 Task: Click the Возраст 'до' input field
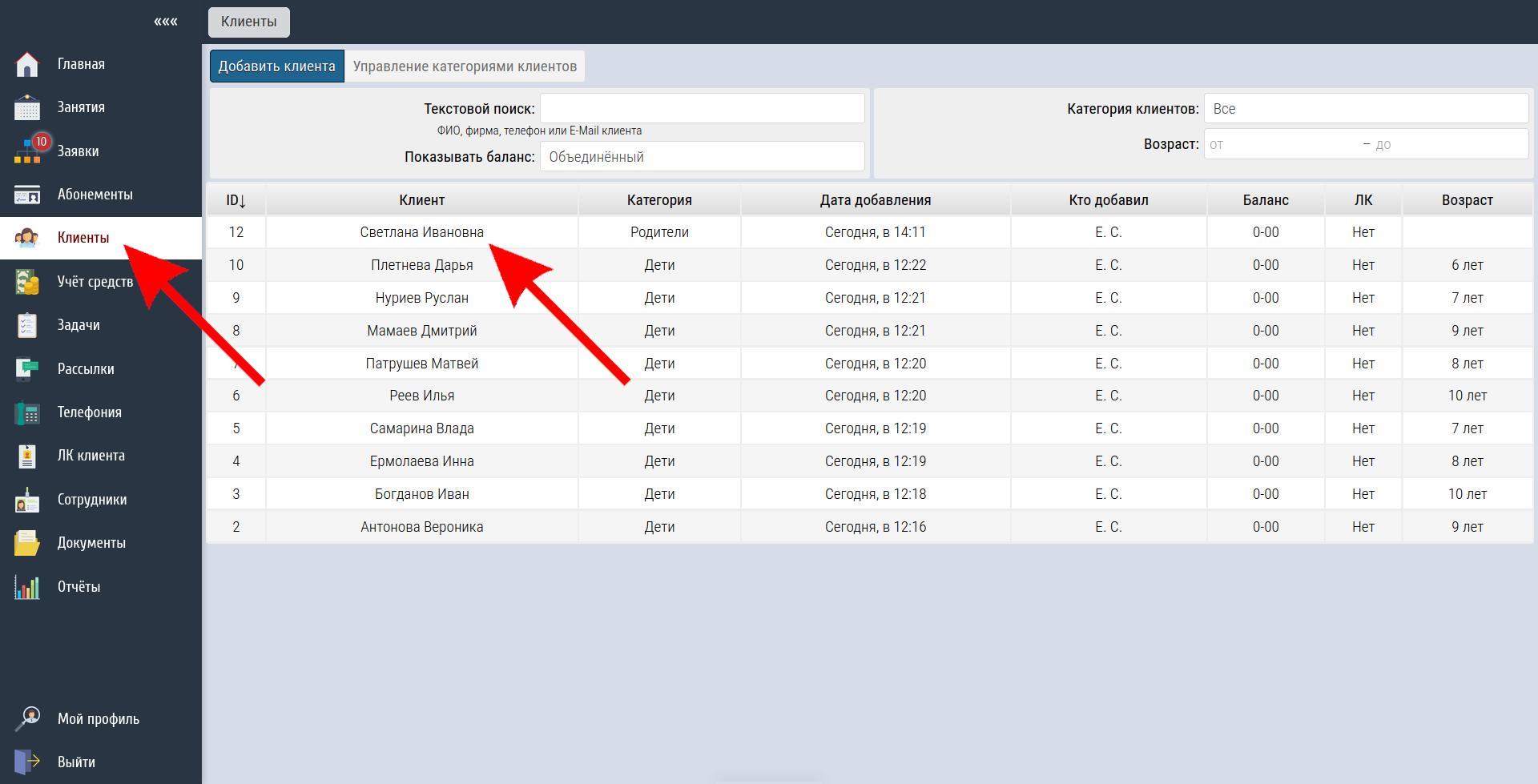[1448, 144]
